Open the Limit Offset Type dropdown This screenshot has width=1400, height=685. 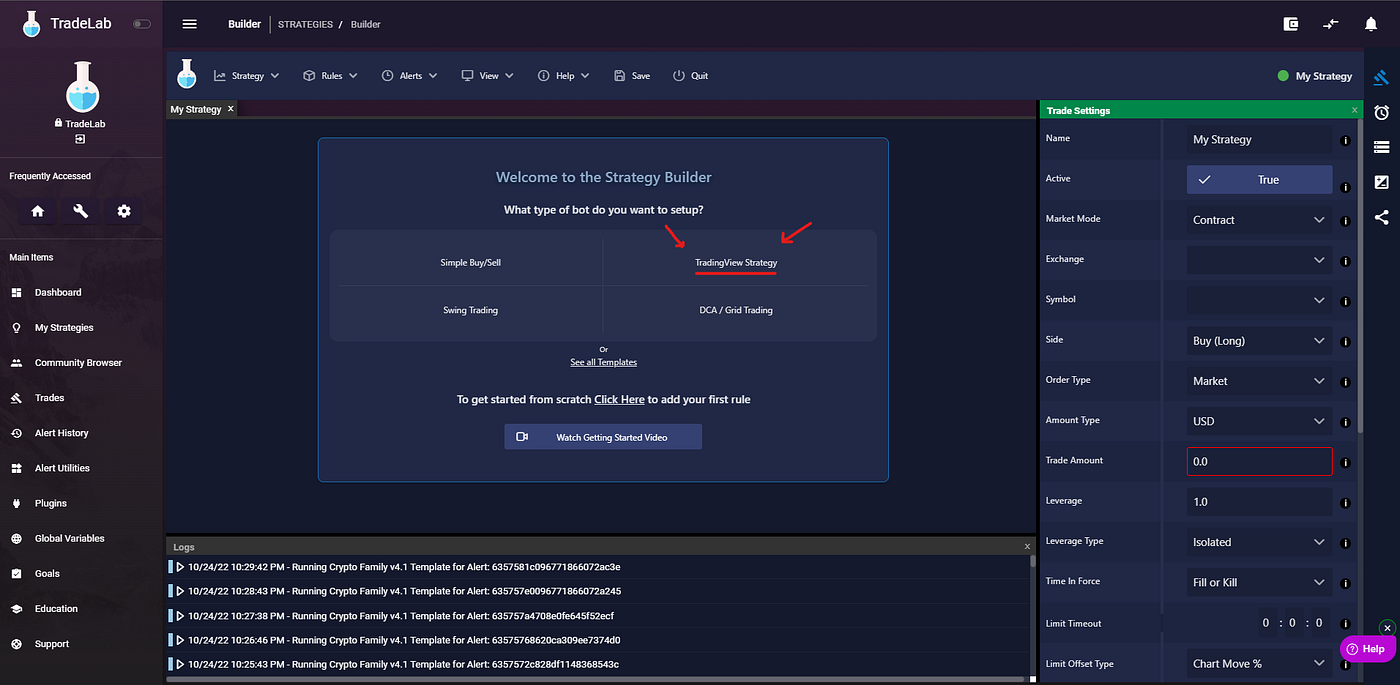[x=1259, y=663]
